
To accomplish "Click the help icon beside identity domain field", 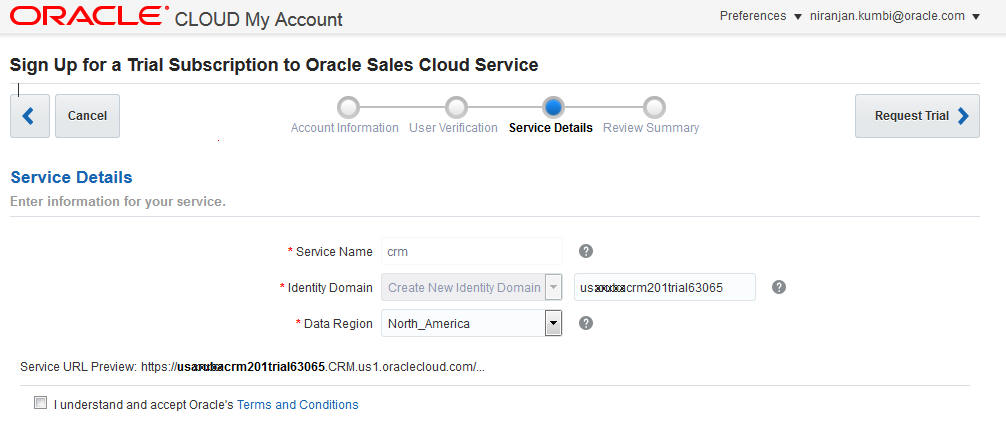I will (x=779, y=287).
